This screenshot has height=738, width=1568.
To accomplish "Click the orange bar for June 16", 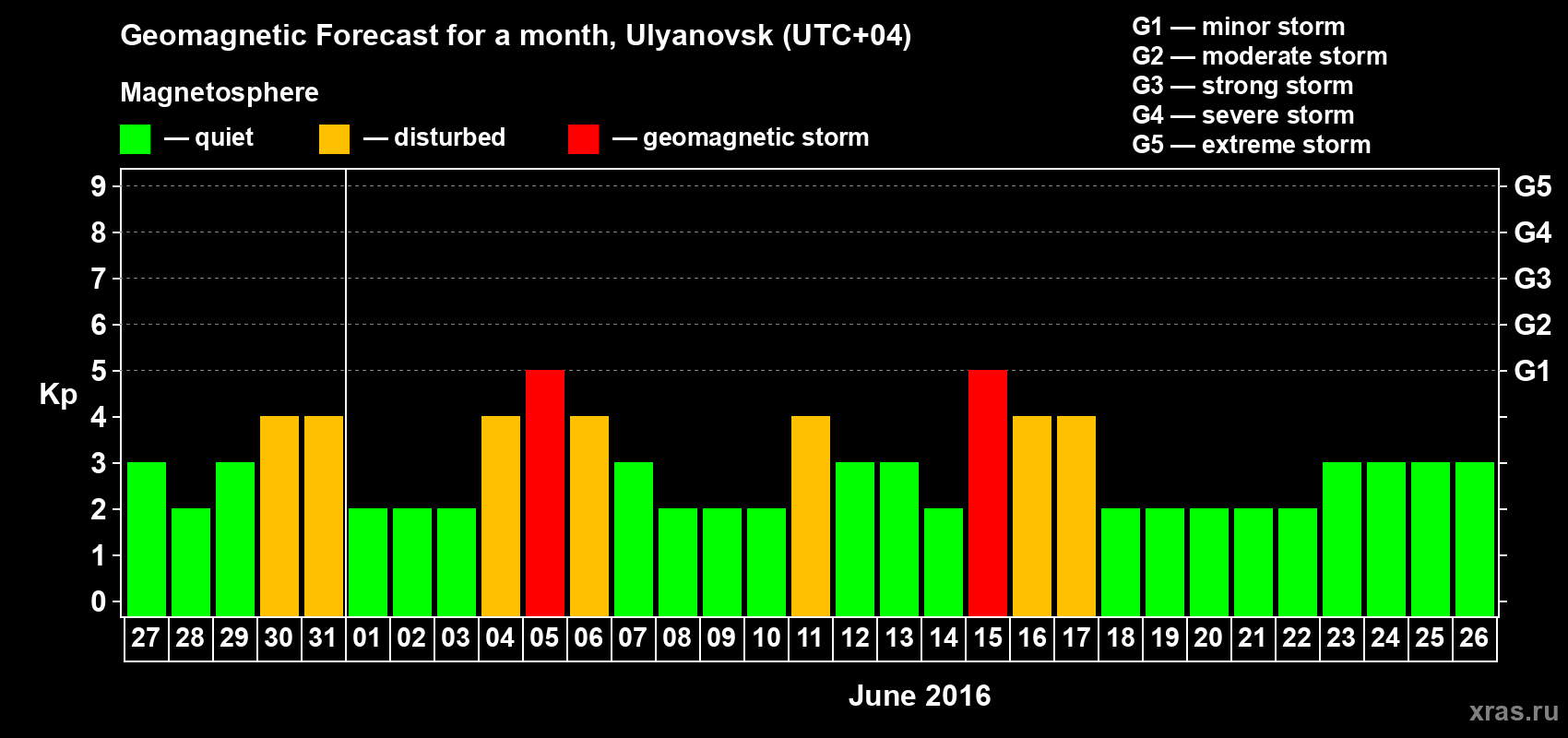I will click(x=1032, y=517).
